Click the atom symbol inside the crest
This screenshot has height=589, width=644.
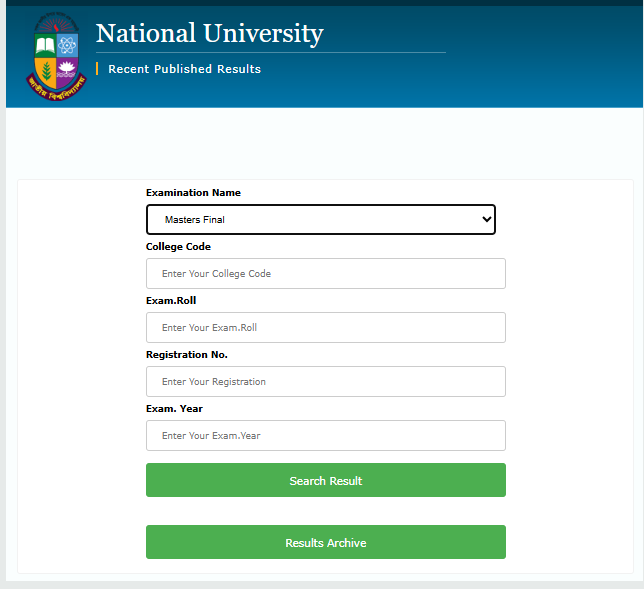click(67, 45)
